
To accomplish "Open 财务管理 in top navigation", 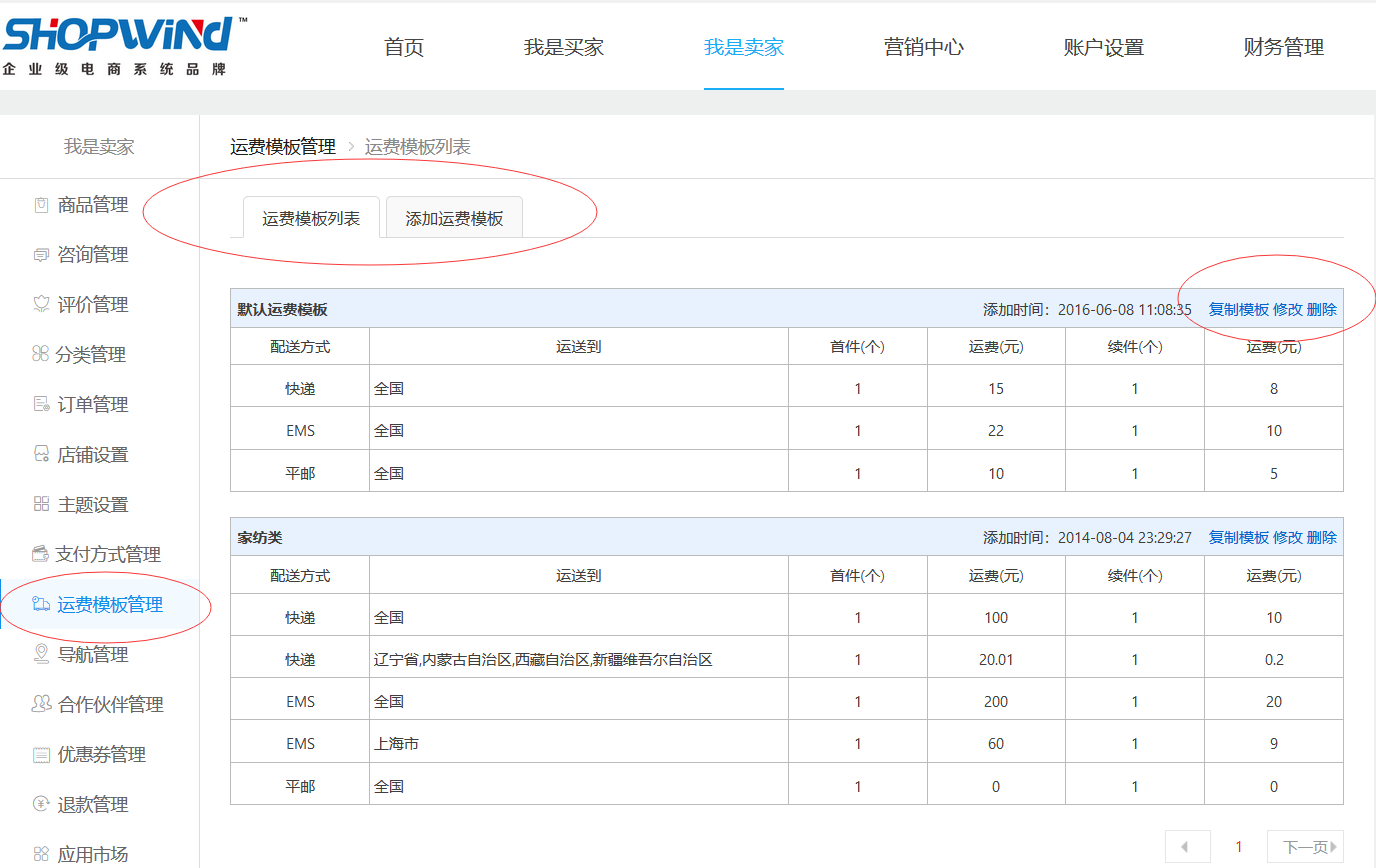I will [x=1284, y=47].
